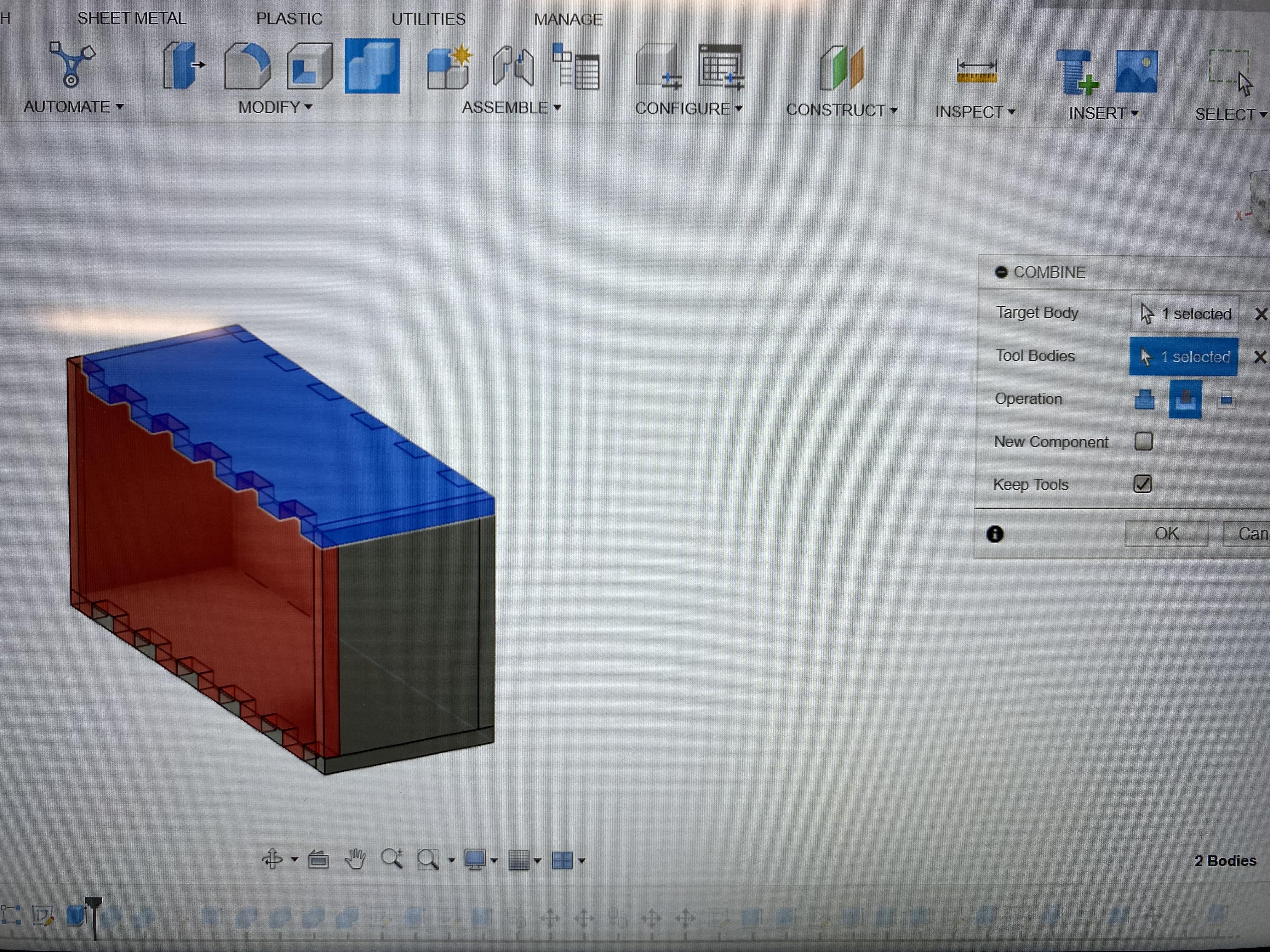
Task: Select the Fillet tool
Action: (x=247, y=66)
